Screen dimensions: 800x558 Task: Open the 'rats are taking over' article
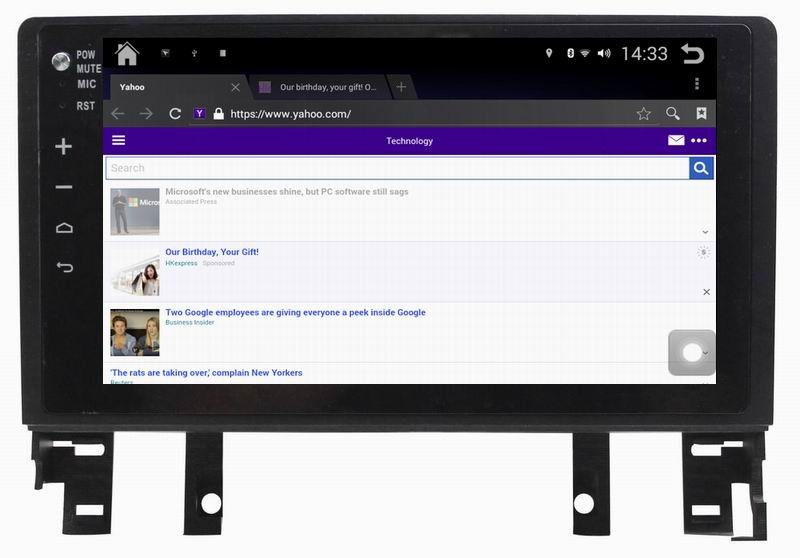tap(206, 373)
